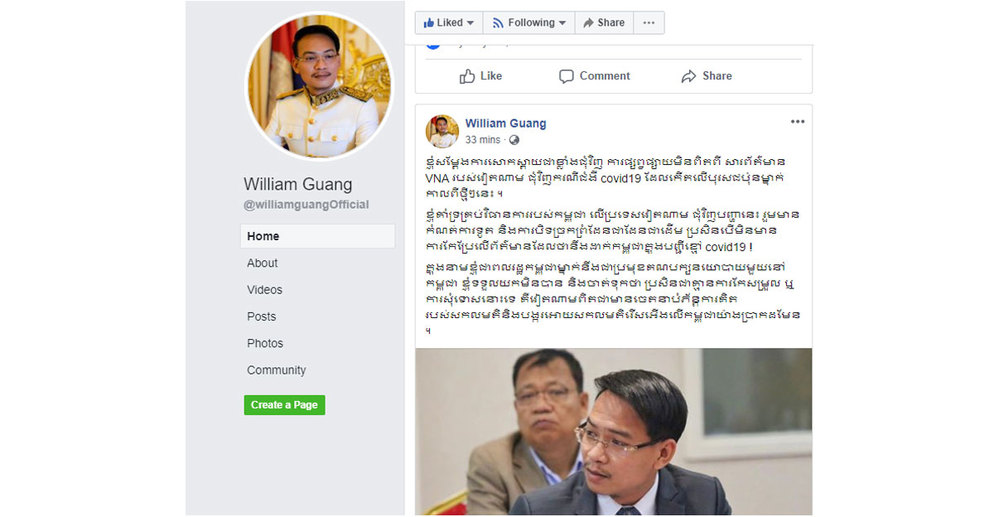Click the Comment speech bubble icon

click(566, 77)
